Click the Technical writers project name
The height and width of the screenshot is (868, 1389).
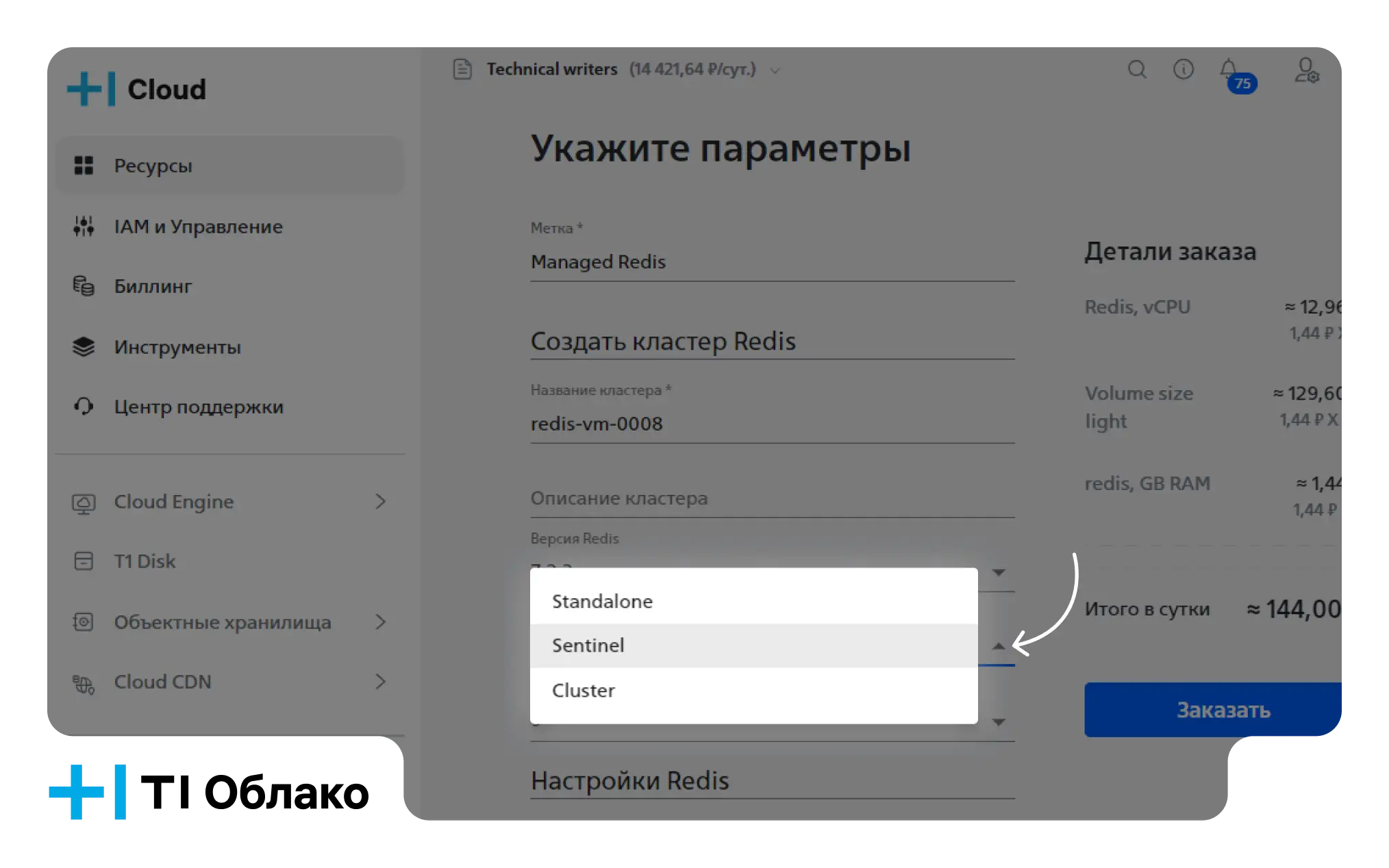tap(552, 69)
